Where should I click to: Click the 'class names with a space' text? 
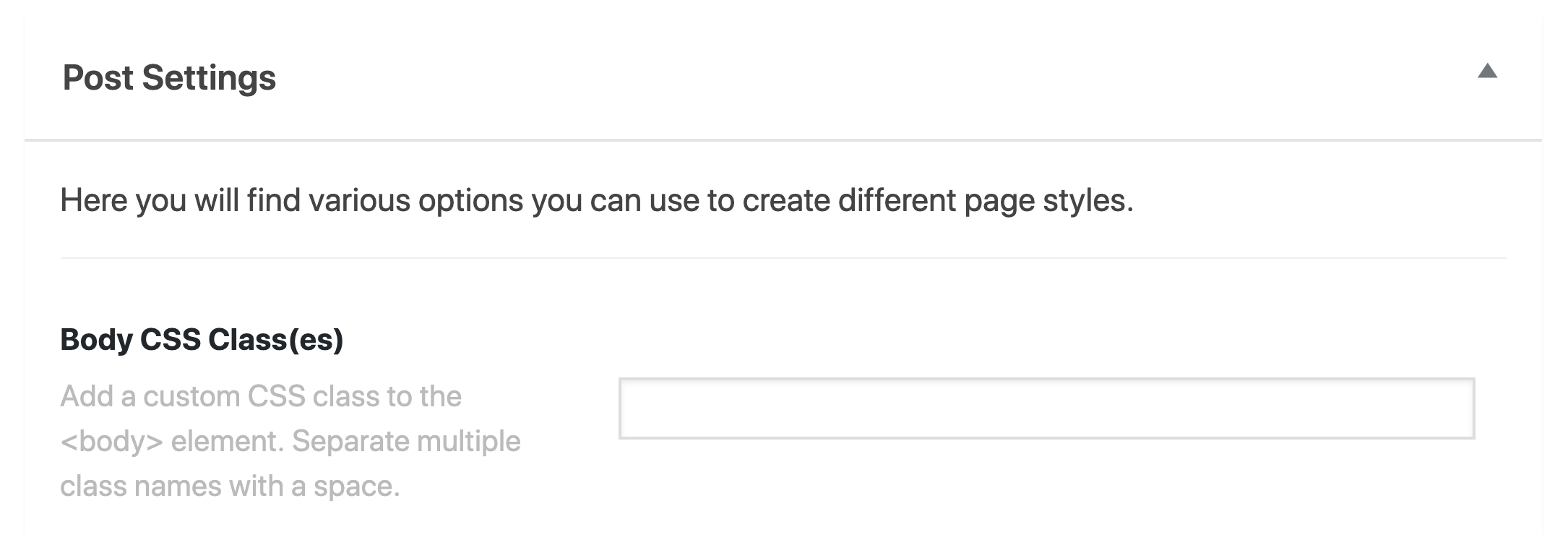pos(230,486)
